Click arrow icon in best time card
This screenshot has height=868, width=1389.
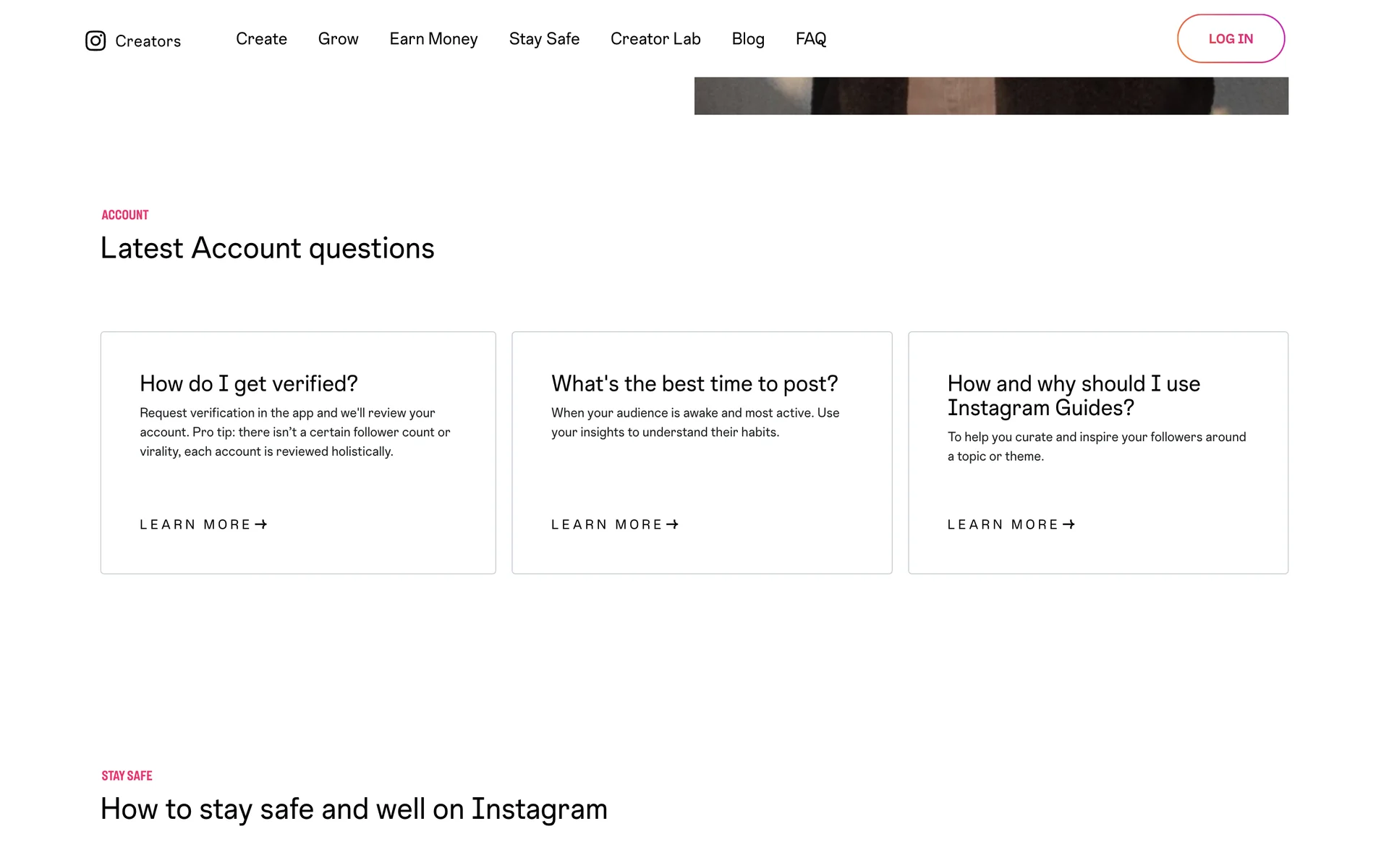673,524
